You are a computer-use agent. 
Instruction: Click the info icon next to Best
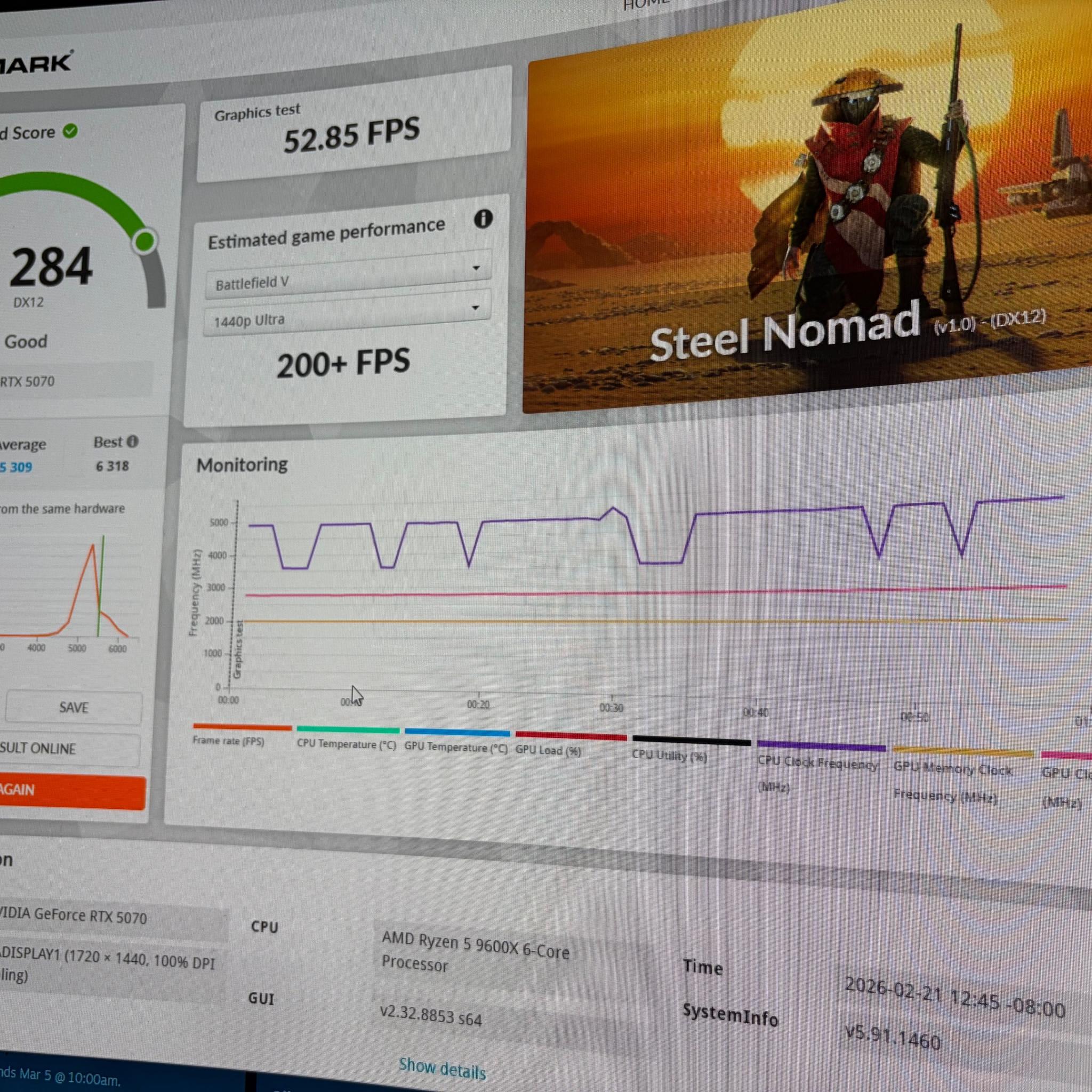pos(132,441)
